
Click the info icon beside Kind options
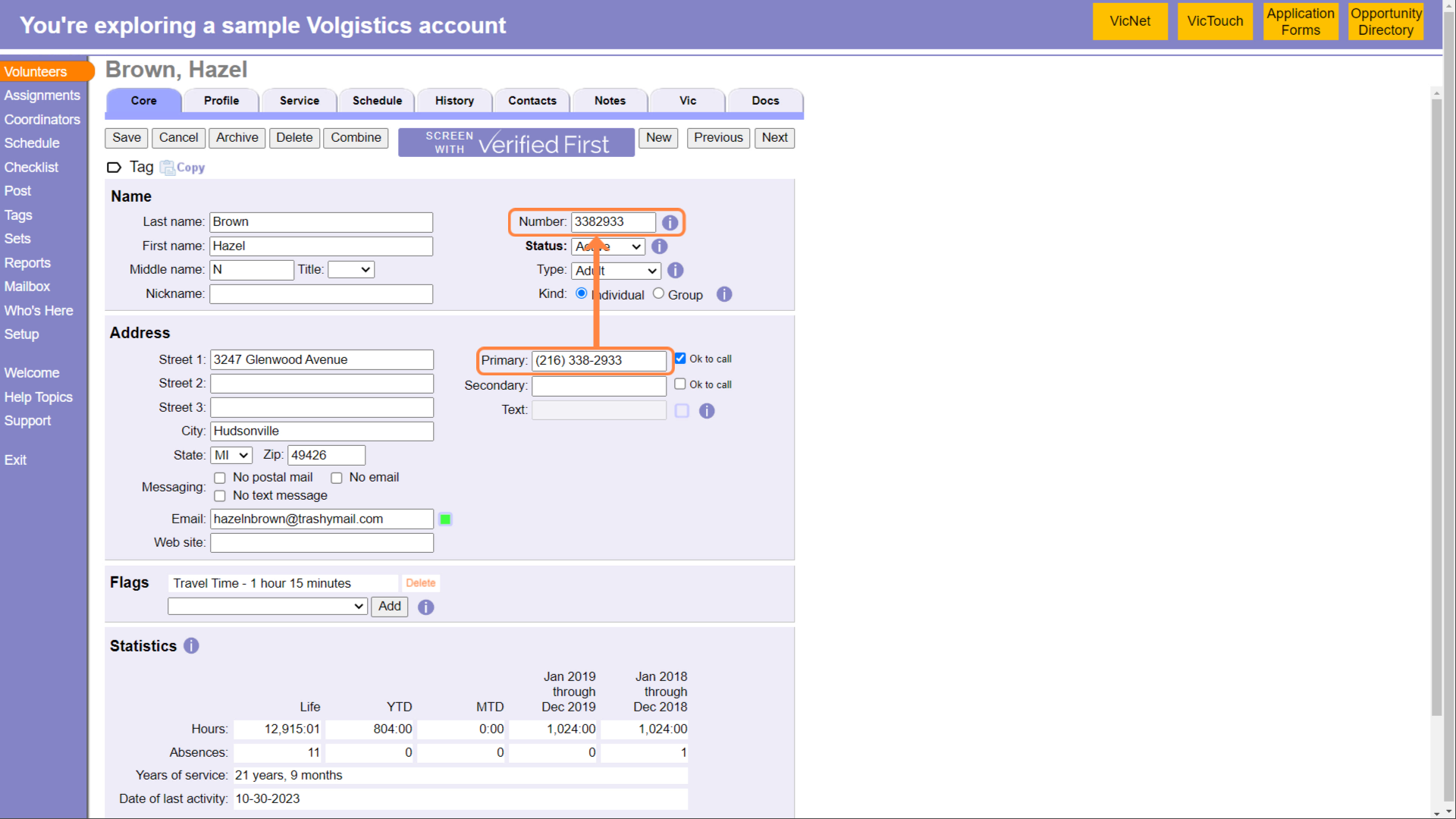pos(724,294)
